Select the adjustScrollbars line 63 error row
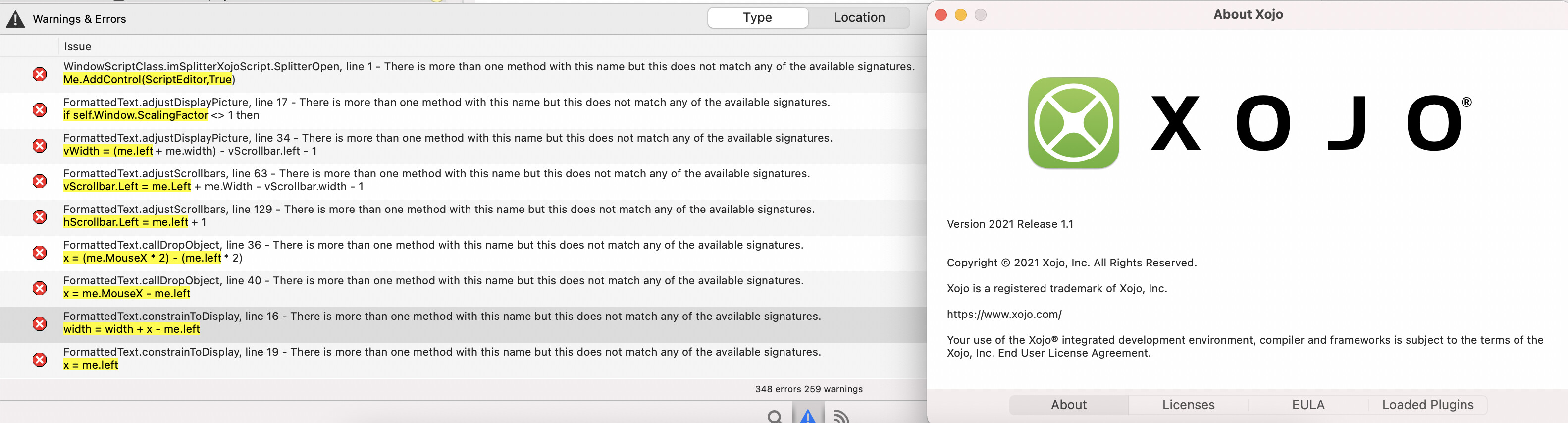Image resolution: width=1568 pixels, height=423 pixels. click(436, 180)
